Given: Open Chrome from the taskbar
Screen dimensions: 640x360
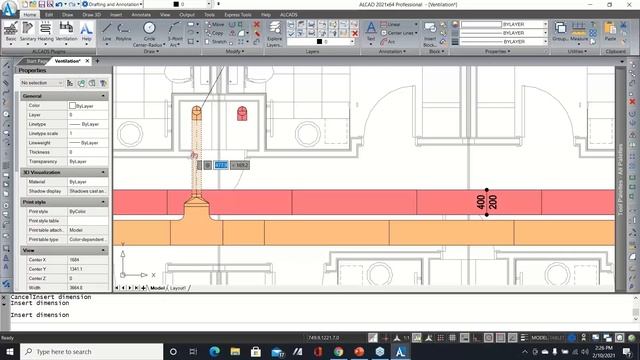Looking at the screenshot, I should (x=338, y=351).
